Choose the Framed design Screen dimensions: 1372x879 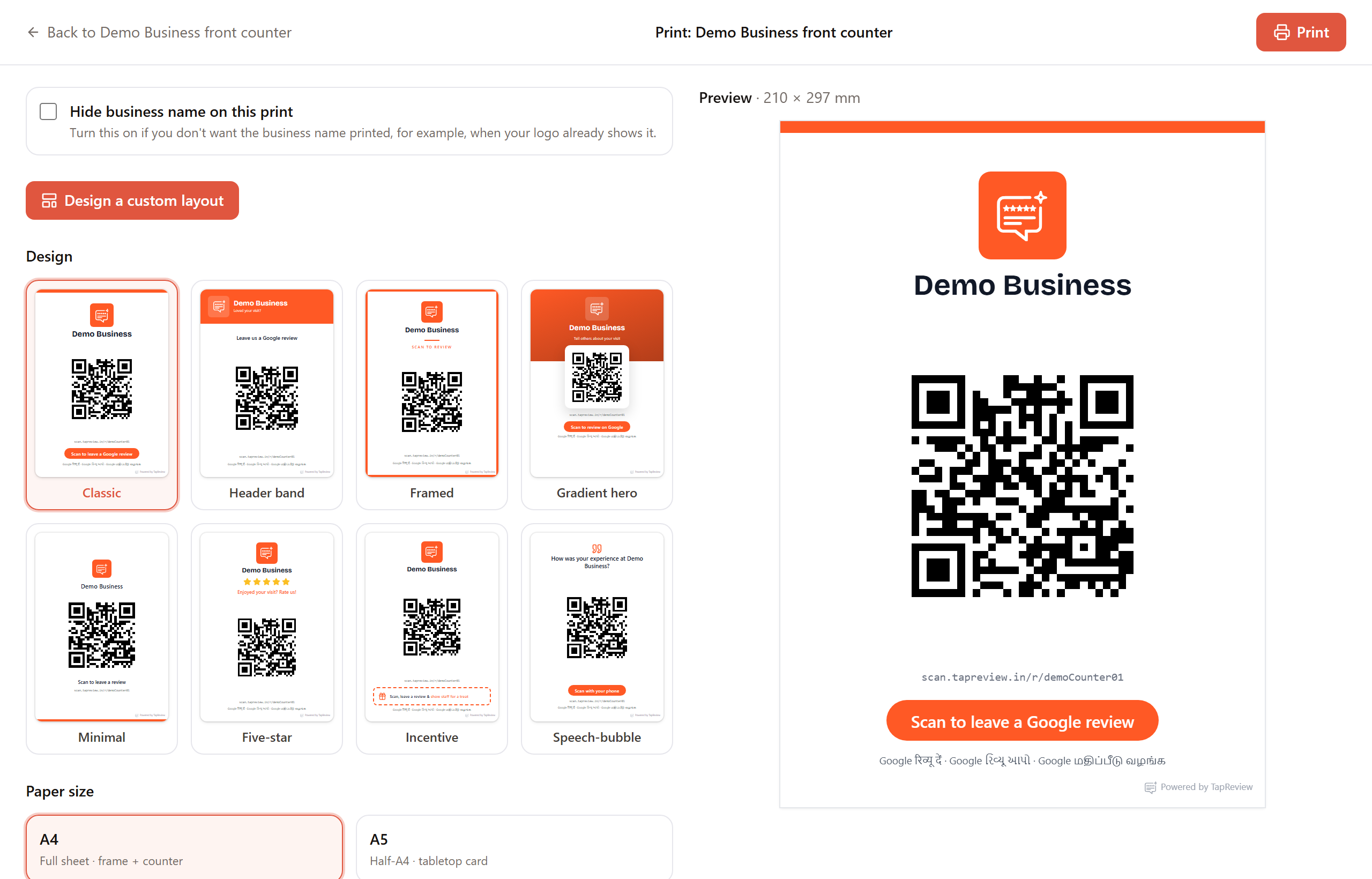432,395
